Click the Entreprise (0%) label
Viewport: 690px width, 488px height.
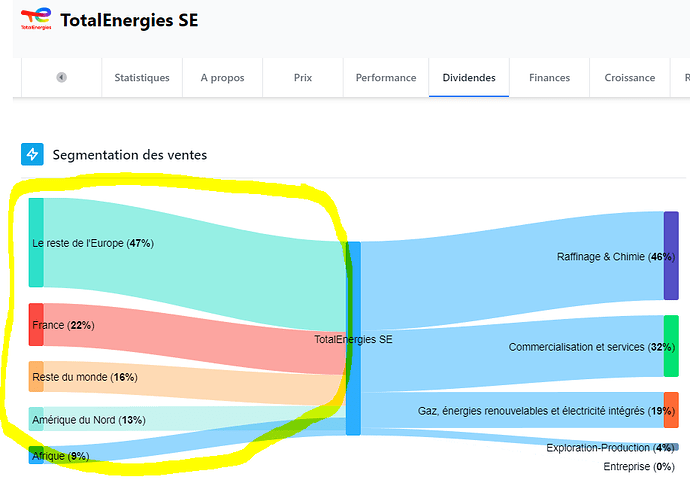tap(639, 466)
